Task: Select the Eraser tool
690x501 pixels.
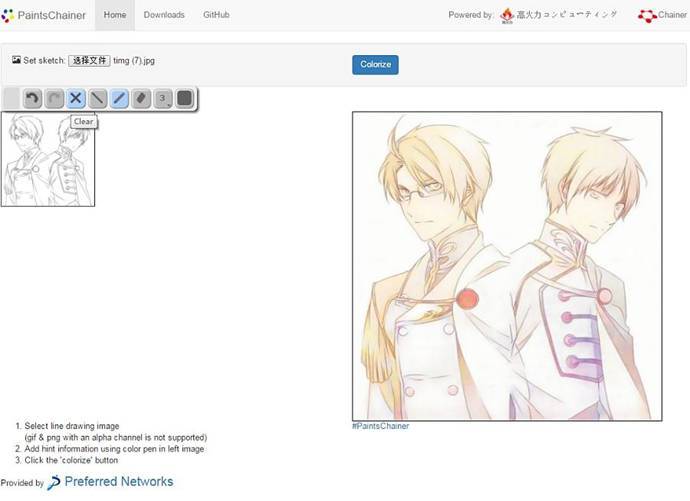Action: (x=141, y=98)
